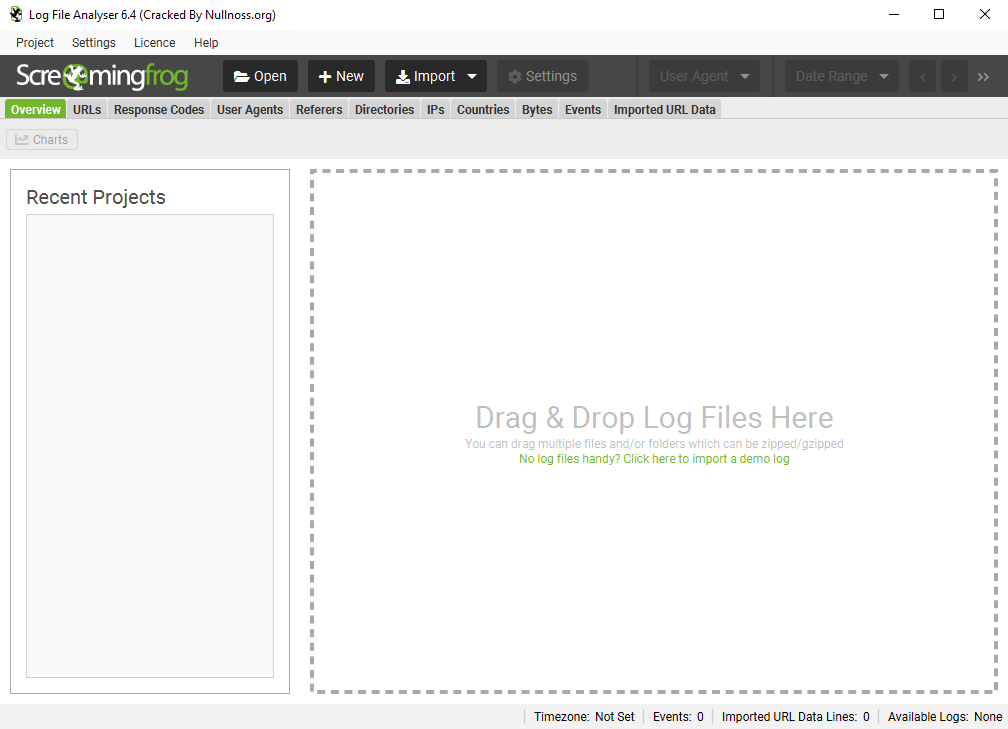Switch to the IPs tab
1008x729 pixels.
coord(436,109)
